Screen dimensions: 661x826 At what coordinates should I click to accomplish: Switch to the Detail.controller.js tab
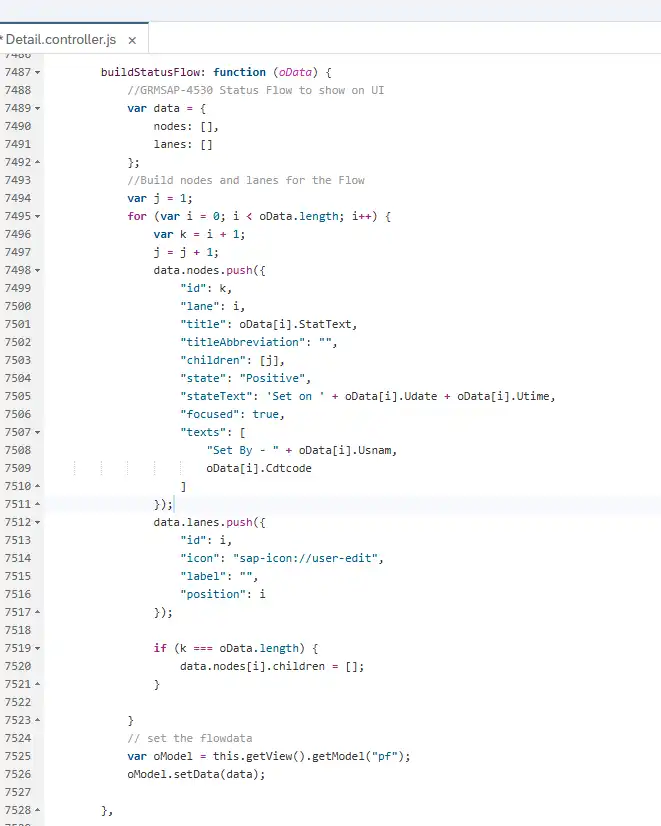60,39
